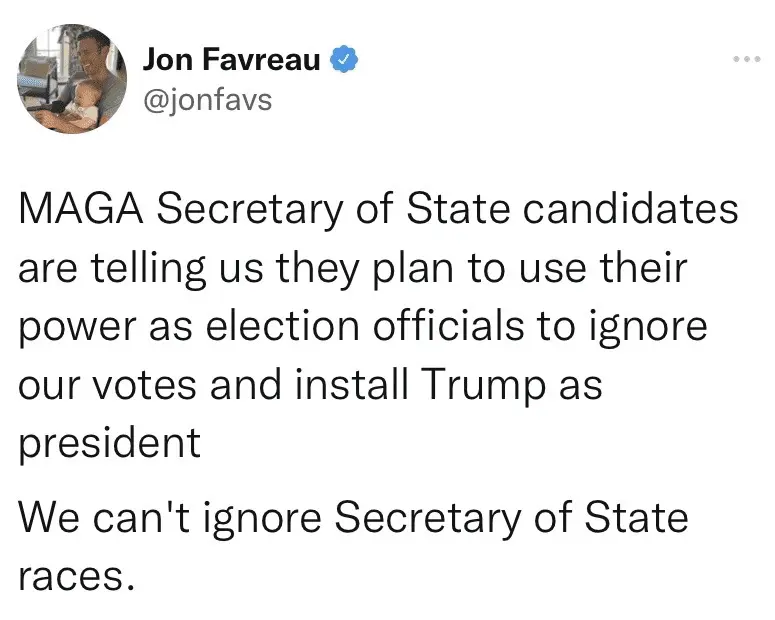Open Jon Favreau's profile picture
This screenshot has height=620, width=775.
coord(73,78)
